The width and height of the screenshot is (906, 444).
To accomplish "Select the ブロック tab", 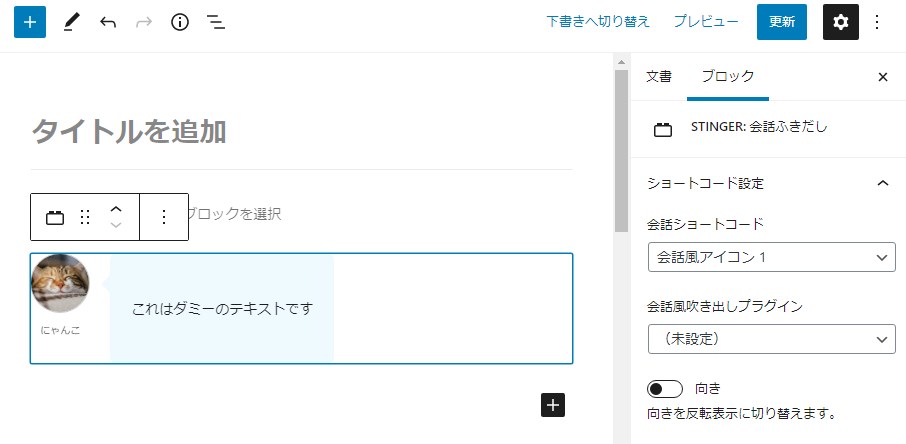I will [727, 76].
